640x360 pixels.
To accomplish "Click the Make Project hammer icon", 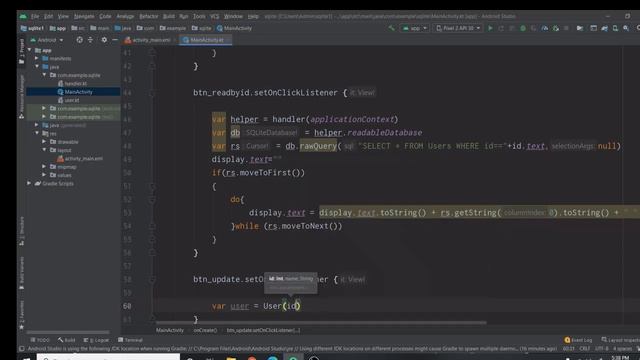I will coord(391,28).
